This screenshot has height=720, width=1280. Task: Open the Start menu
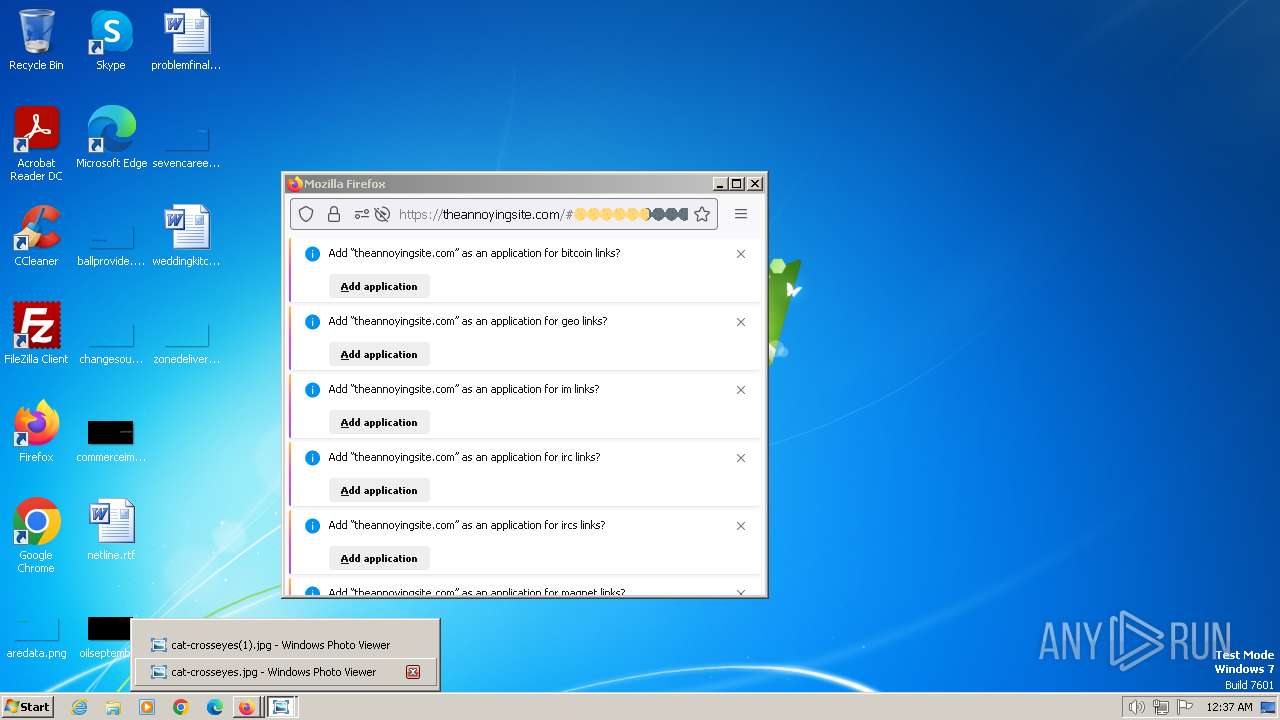point(27,707)
